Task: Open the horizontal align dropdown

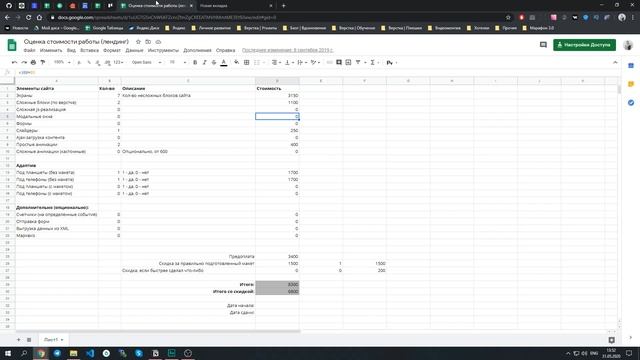Action: (x=276, y=62)
